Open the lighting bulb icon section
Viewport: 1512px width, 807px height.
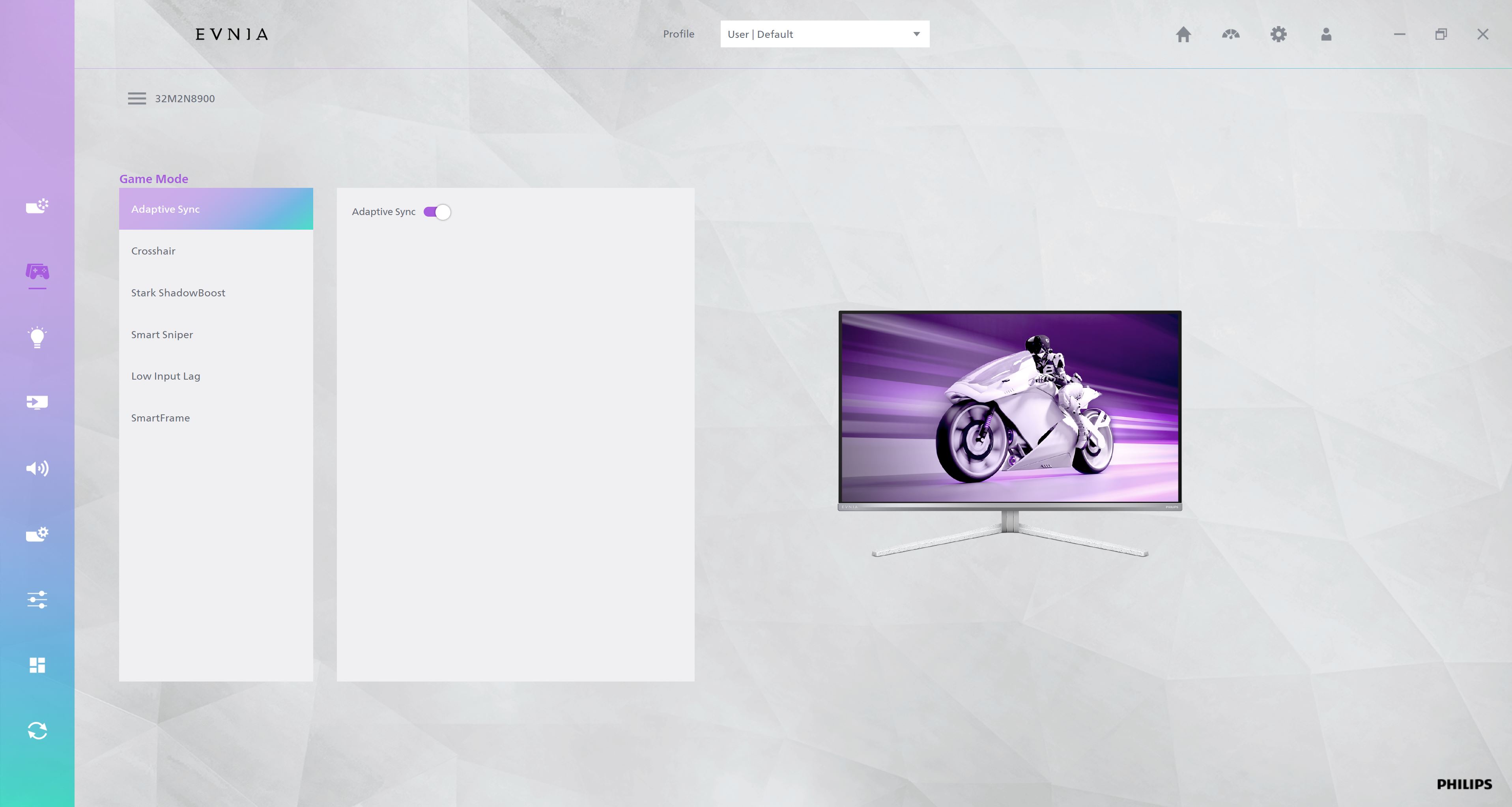click(37, 337)
